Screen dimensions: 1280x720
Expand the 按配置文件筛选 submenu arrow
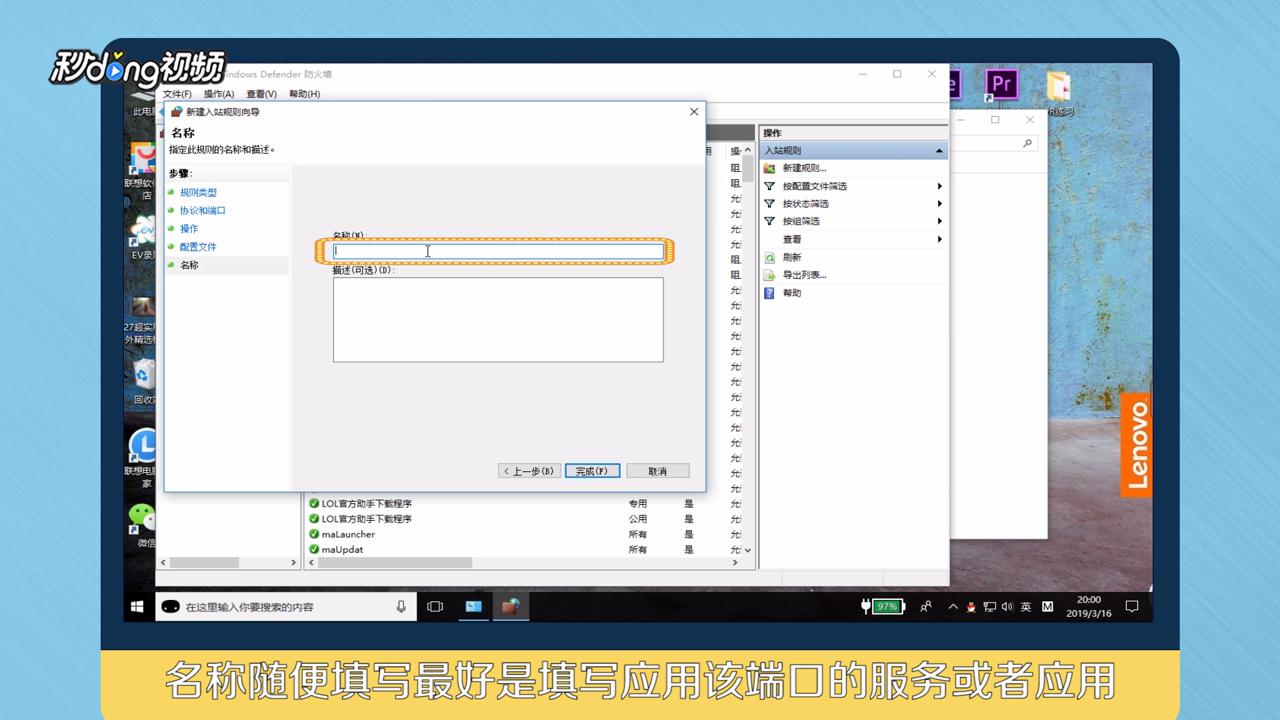(939, 186)
